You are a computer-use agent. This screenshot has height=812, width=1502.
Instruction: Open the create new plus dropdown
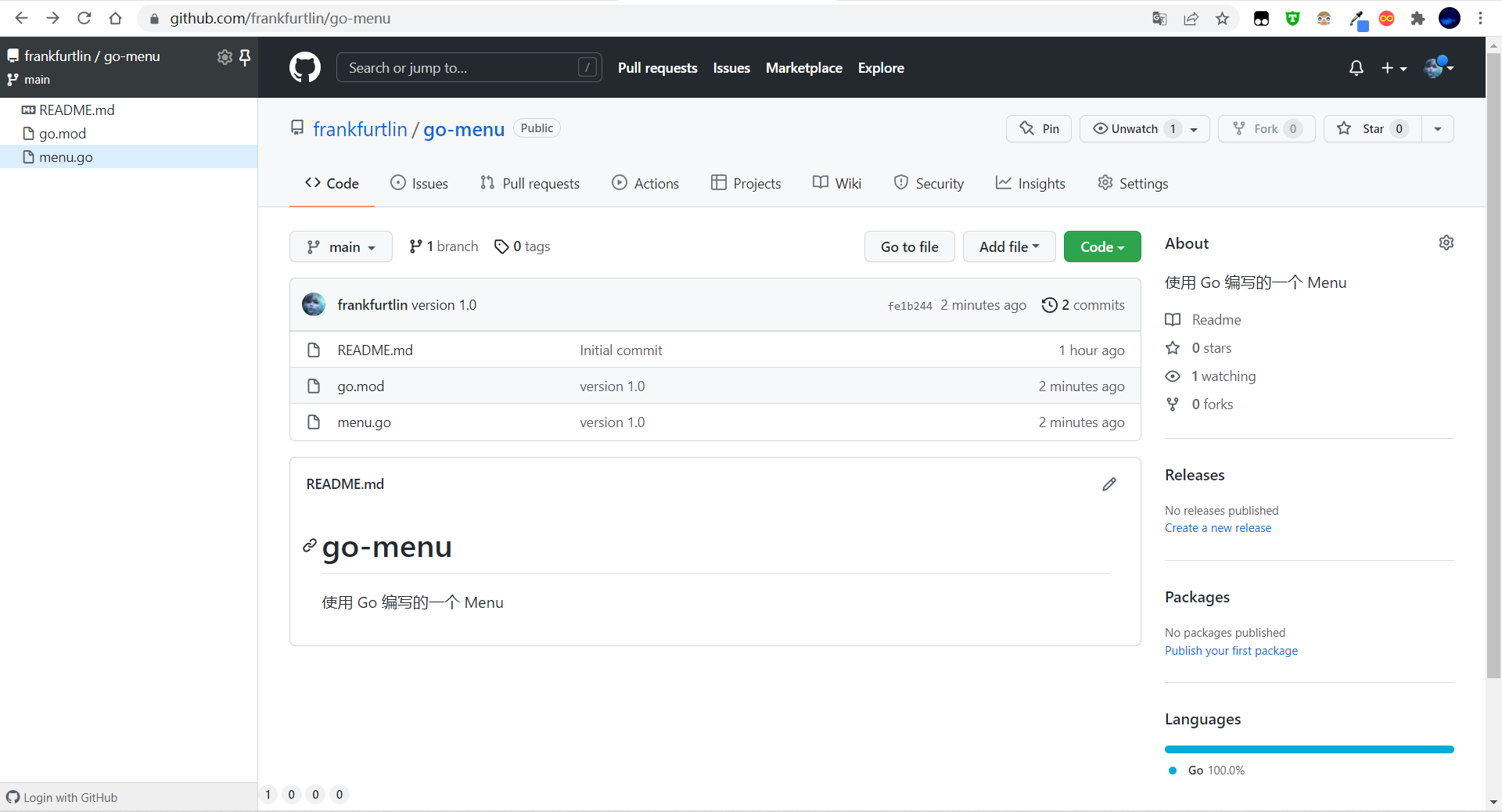pos(1394,68)
